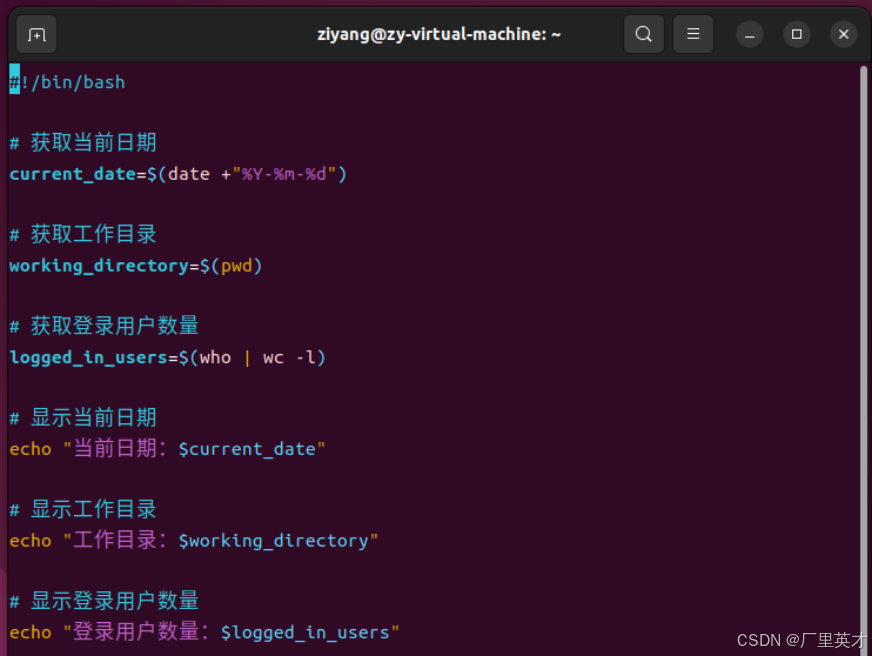Click the who command text
The width and height of the screenshot is (872, 656).
[214, 357]
